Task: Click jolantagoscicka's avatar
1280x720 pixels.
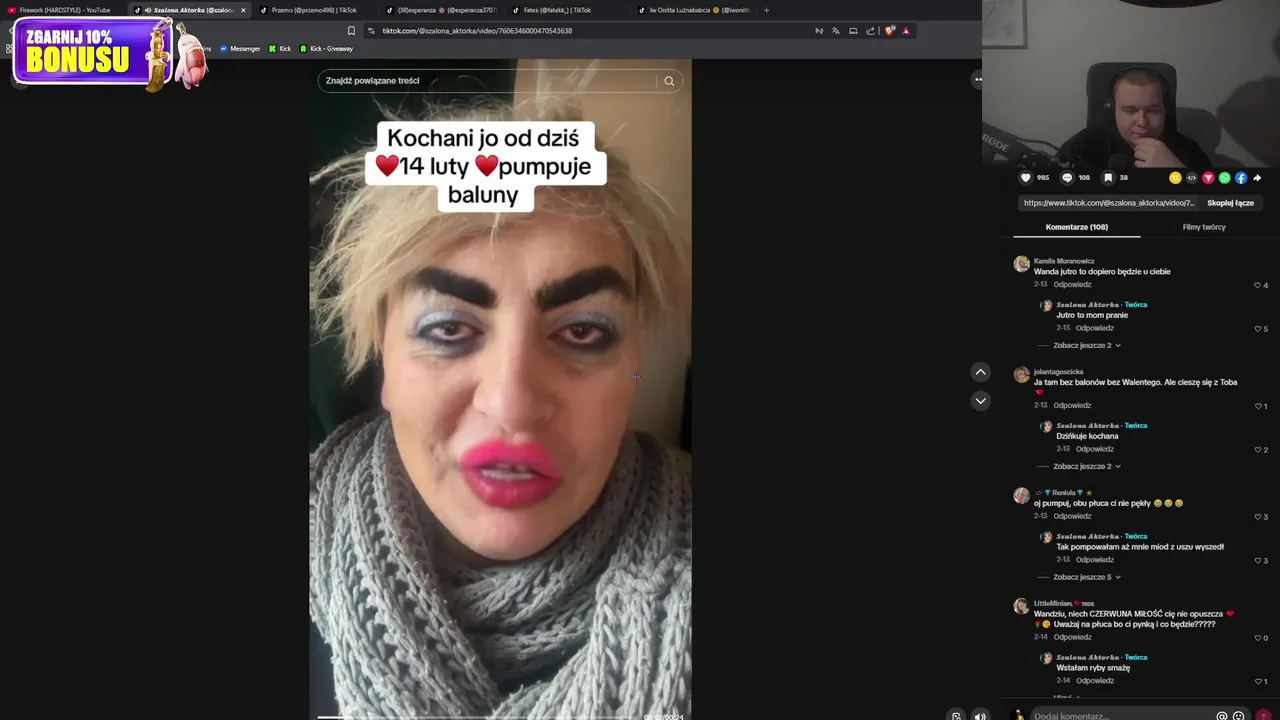Action: pos(1021,375)
